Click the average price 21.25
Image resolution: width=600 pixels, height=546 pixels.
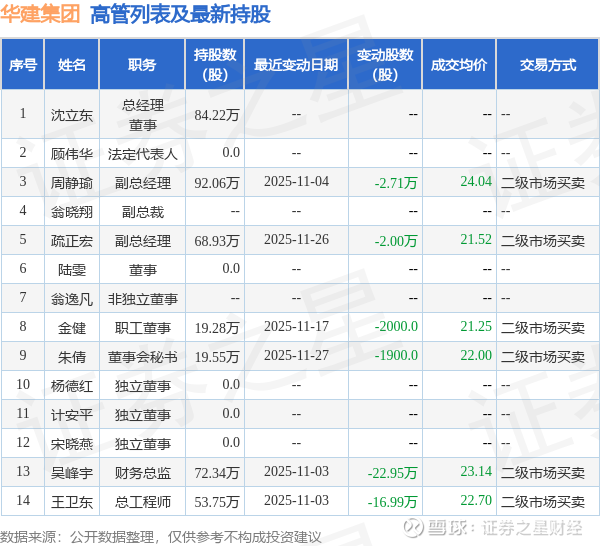pyautogui.click(x=476, y=326)
